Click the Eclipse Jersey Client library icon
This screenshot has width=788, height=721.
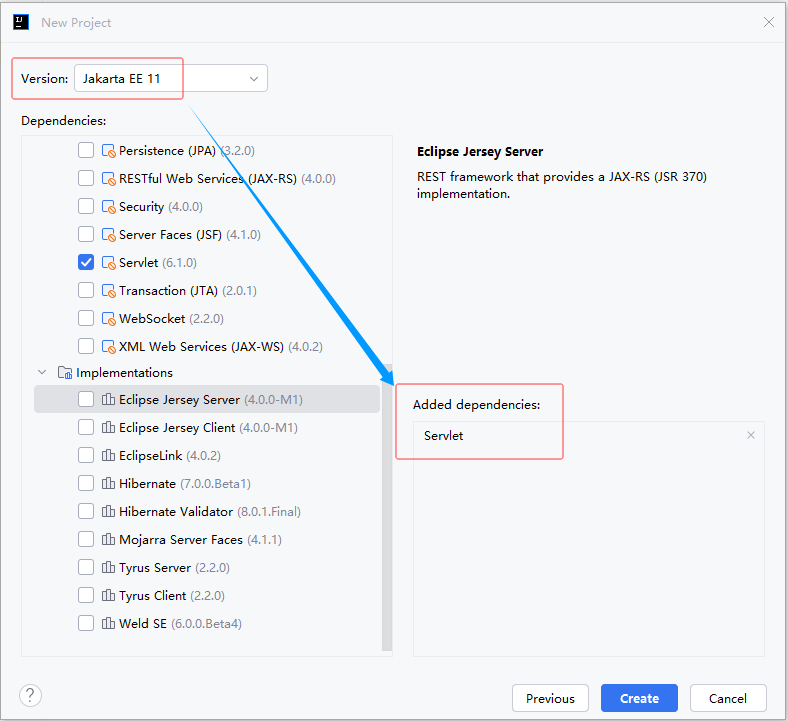pyautogui.click(x=108, y=428)
